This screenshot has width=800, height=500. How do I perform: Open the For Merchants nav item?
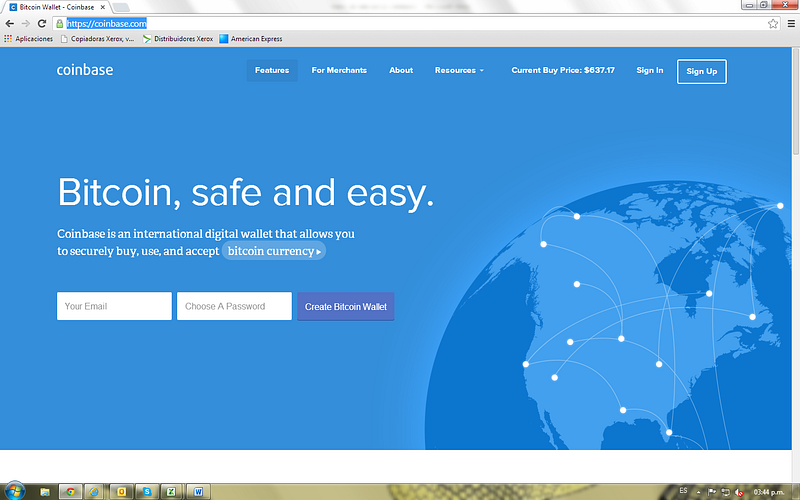pos(339,70)
